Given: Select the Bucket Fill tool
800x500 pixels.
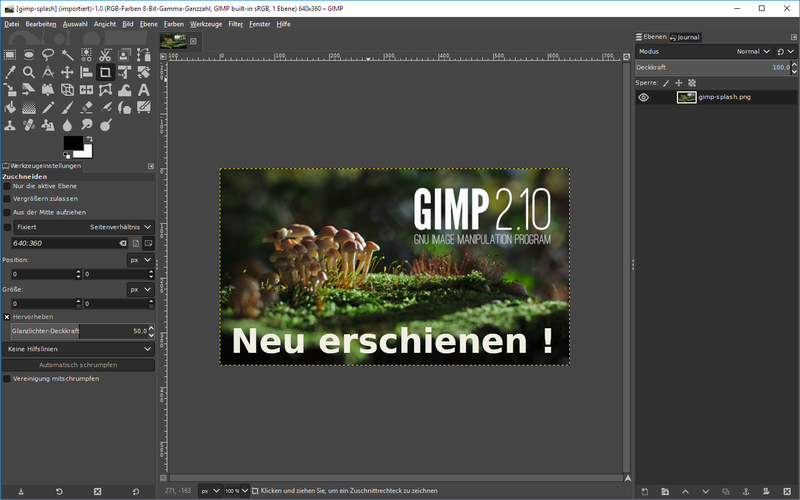Looking at the screenshot, I should point(10,108).
